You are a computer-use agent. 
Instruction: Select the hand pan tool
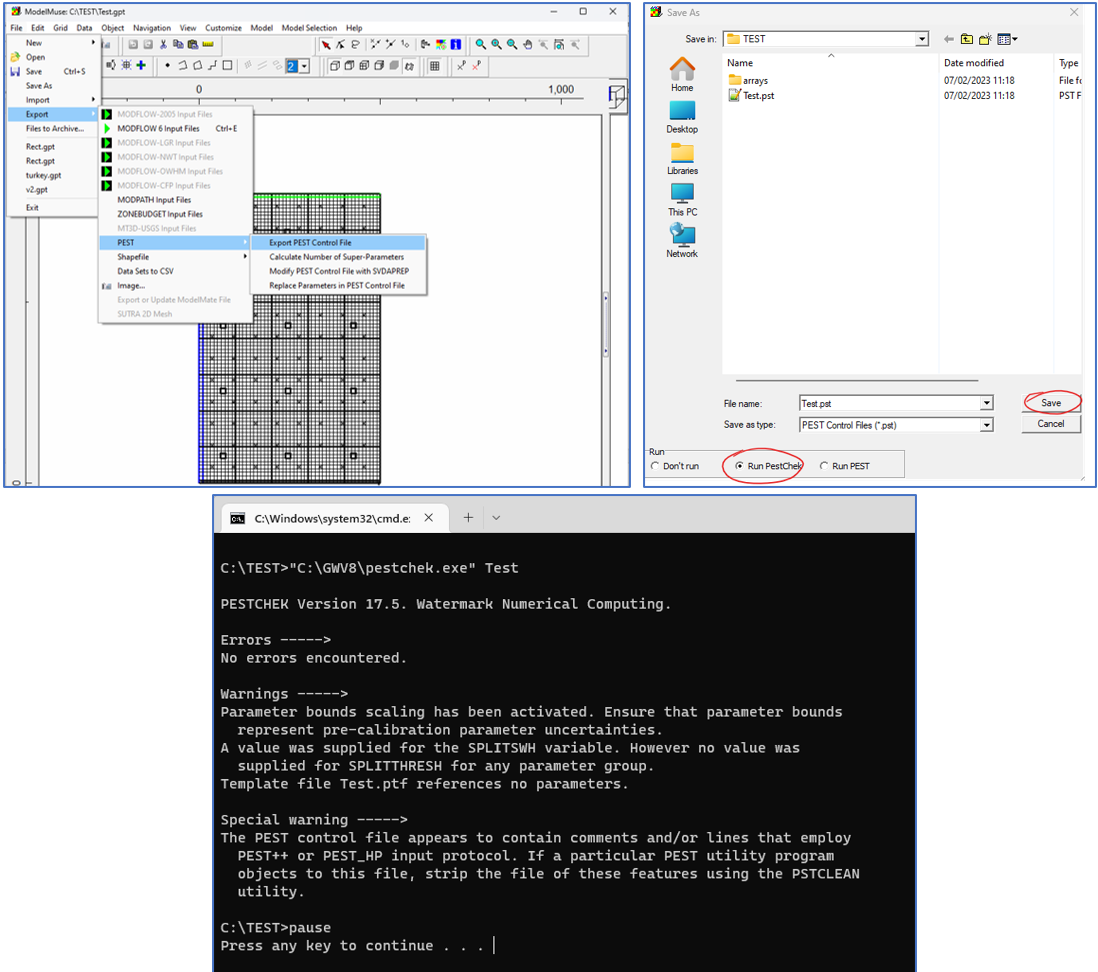tap(527, 45)
